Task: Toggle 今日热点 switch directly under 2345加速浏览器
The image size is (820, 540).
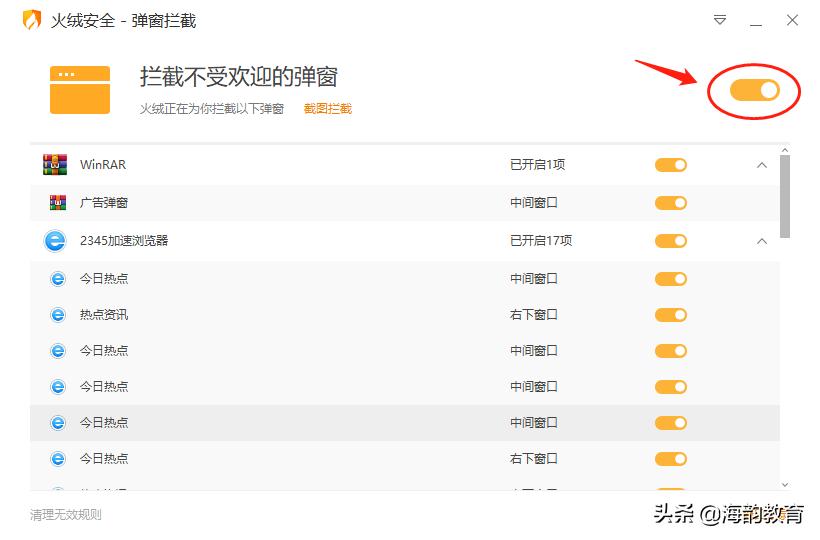Action: [671, 279]
